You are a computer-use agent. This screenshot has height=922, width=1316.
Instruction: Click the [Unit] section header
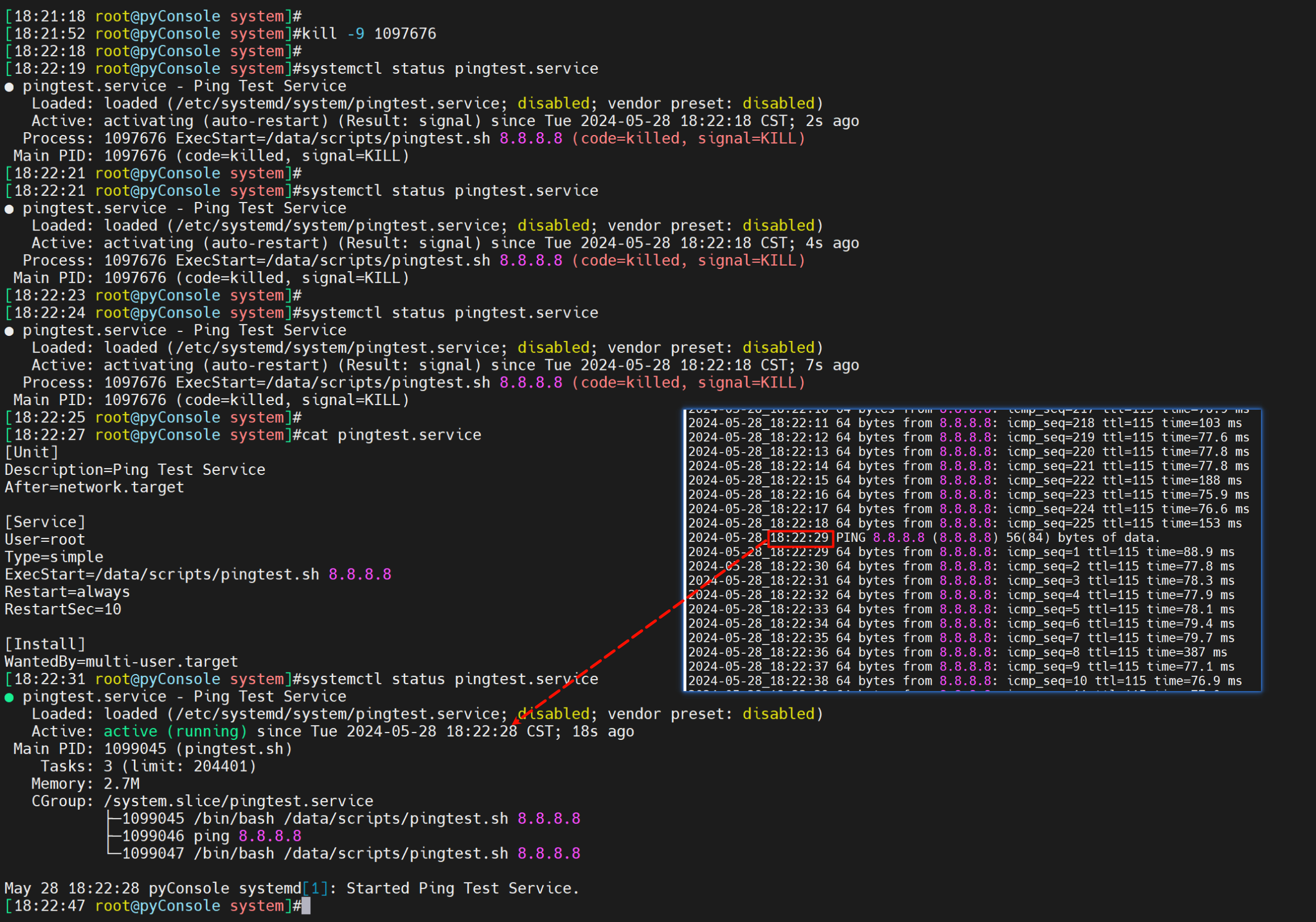pyautogui.click(x=32, y=452)
